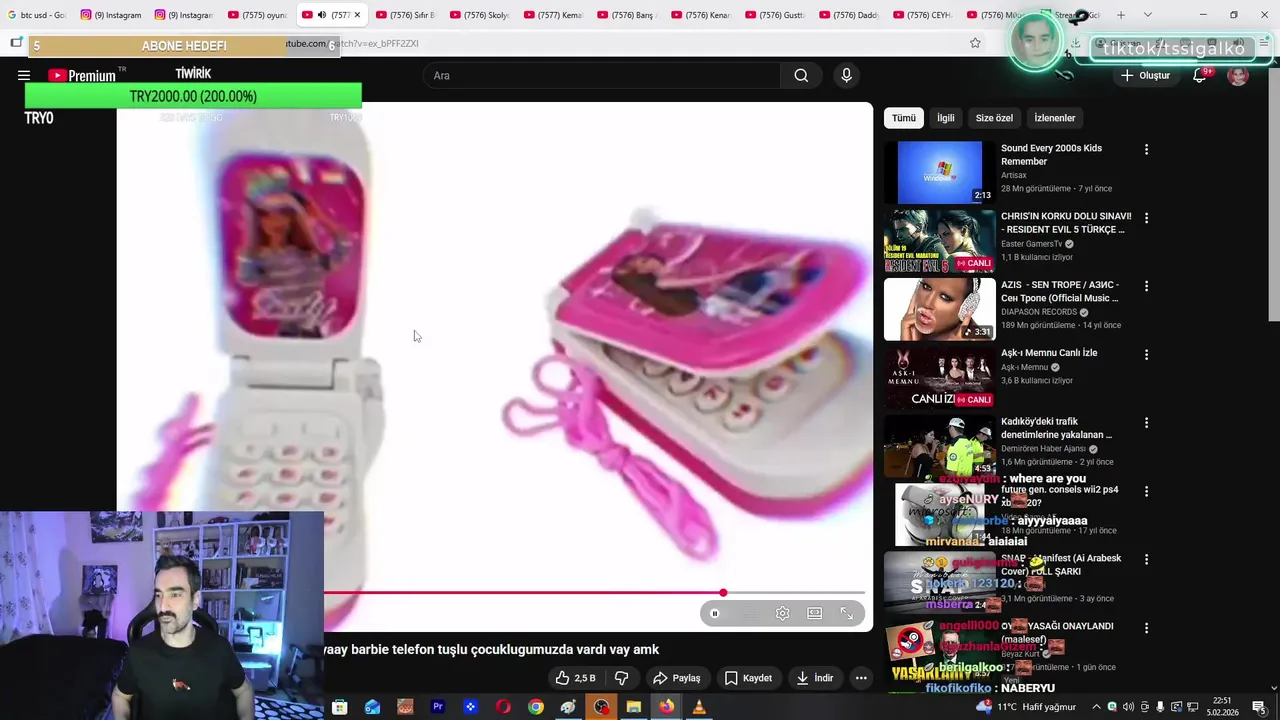This screenshot has height=720, width=1280.
Task: Switch to the btc usd Google tab
Action: click(x=36, y=15)
